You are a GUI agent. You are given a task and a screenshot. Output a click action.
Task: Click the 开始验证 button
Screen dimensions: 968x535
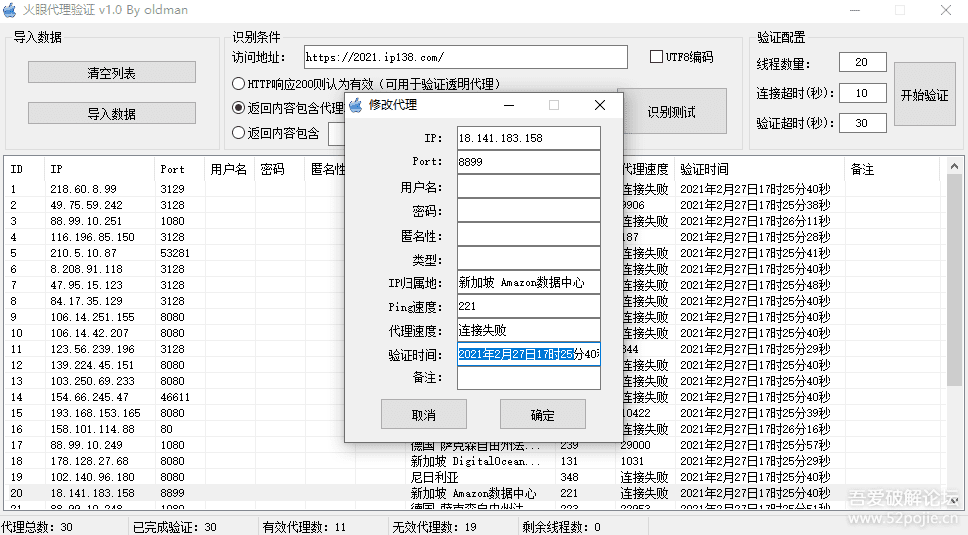pyautogui.click(x=924, y=96)
